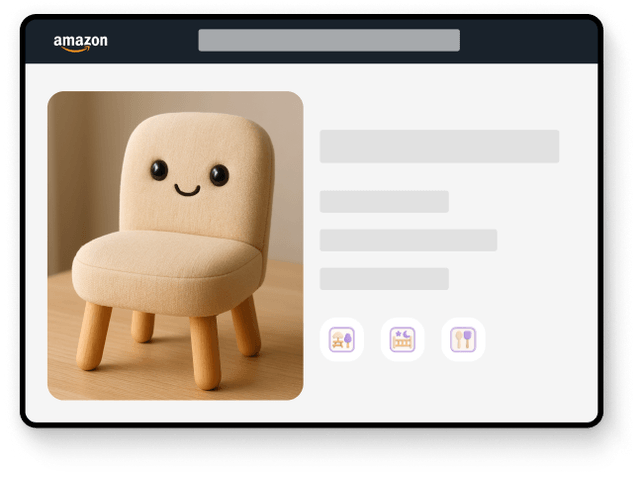Click the chair's right black eye

[218, 175]
